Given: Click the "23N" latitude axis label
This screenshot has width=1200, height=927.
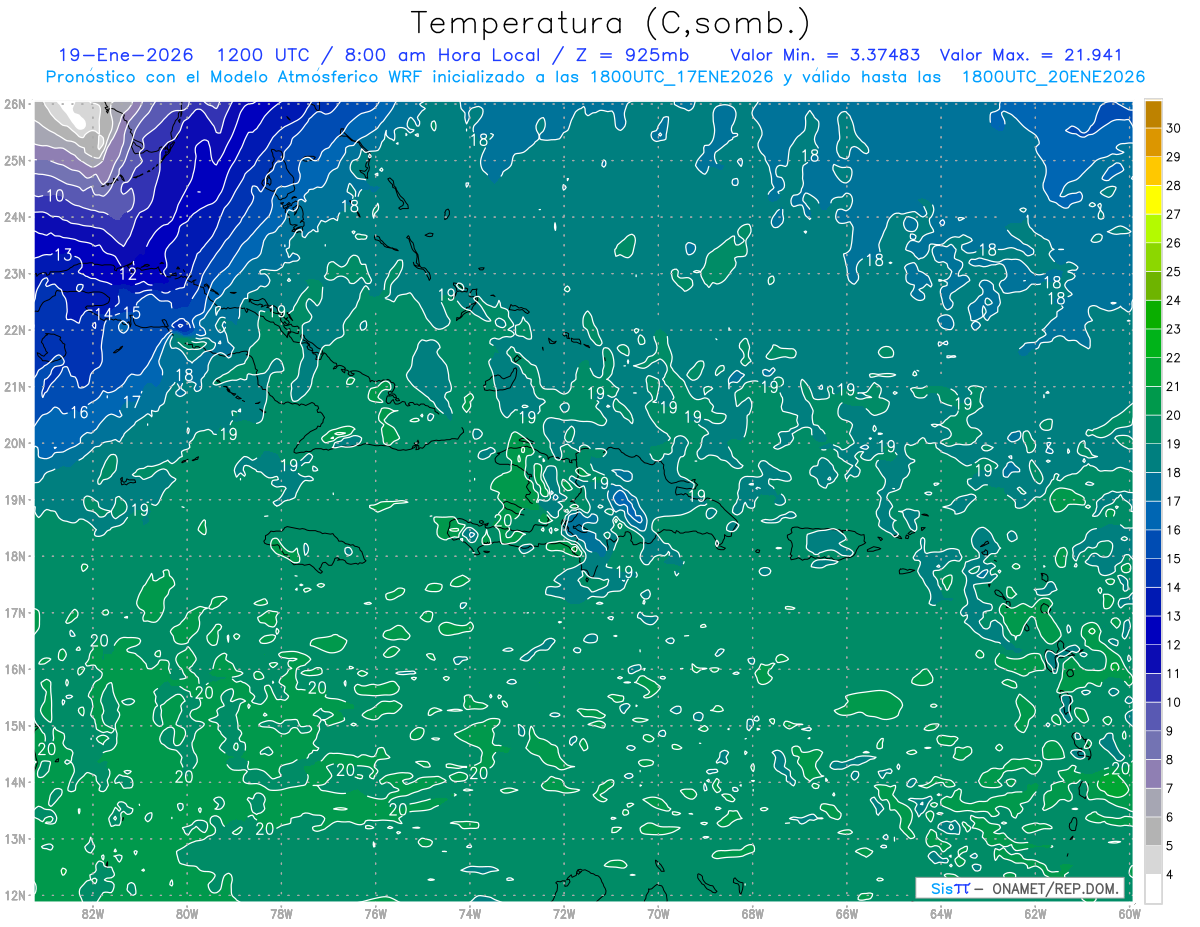Looking at the screenshot, I should tap(14, 273).
